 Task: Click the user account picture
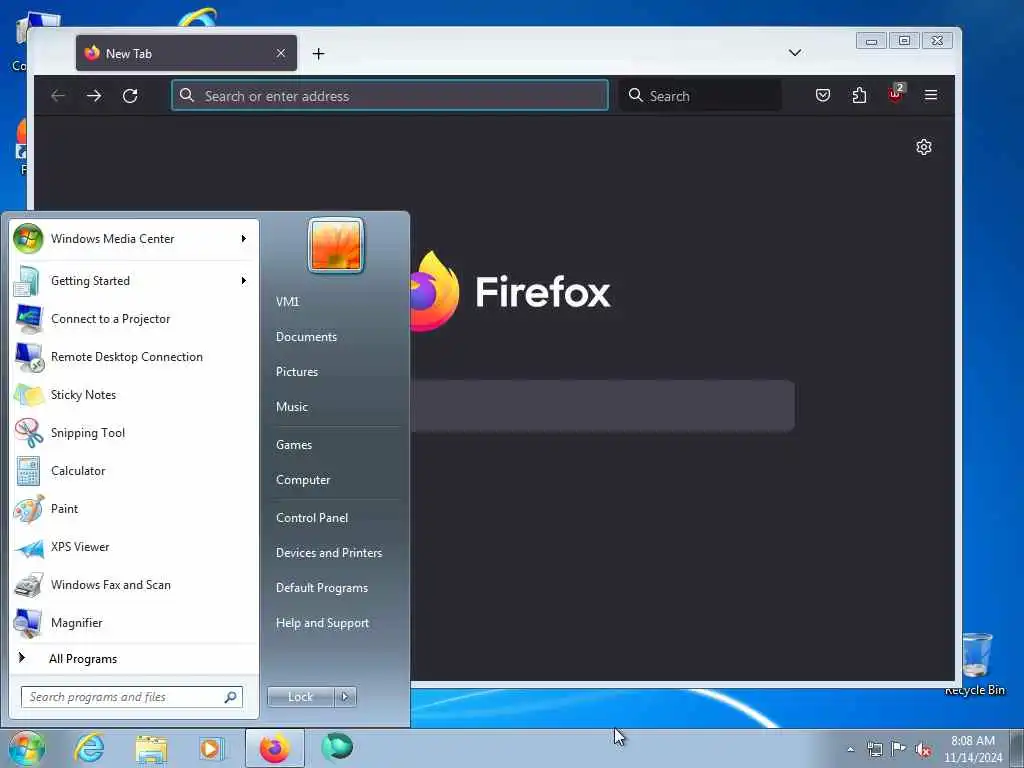pyautogui.click(x=336, y=245)
